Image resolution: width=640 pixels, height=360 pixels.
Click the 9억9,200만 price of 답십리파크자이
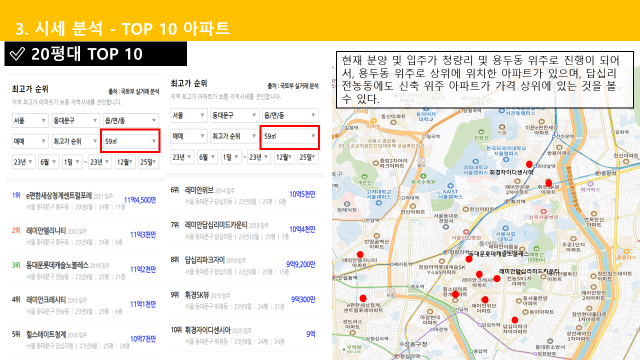300,264
